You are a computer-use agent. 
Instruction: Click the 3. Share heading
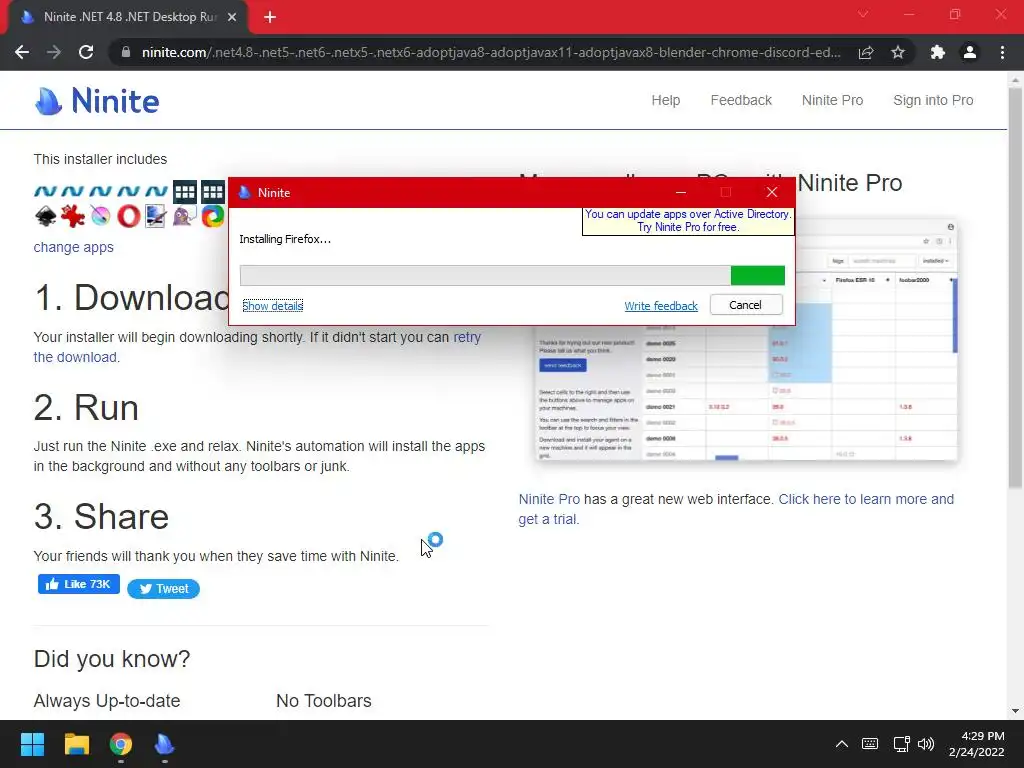(x=101, y=517)
